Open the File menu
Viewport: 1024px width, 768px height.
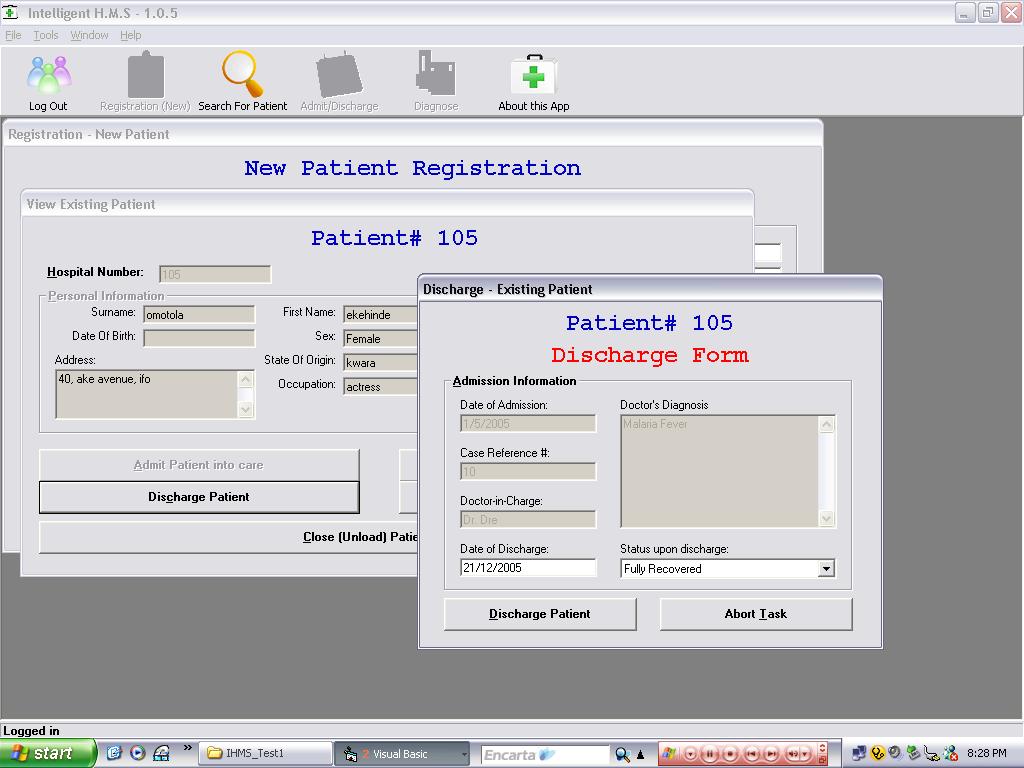[x=13, y=35]
